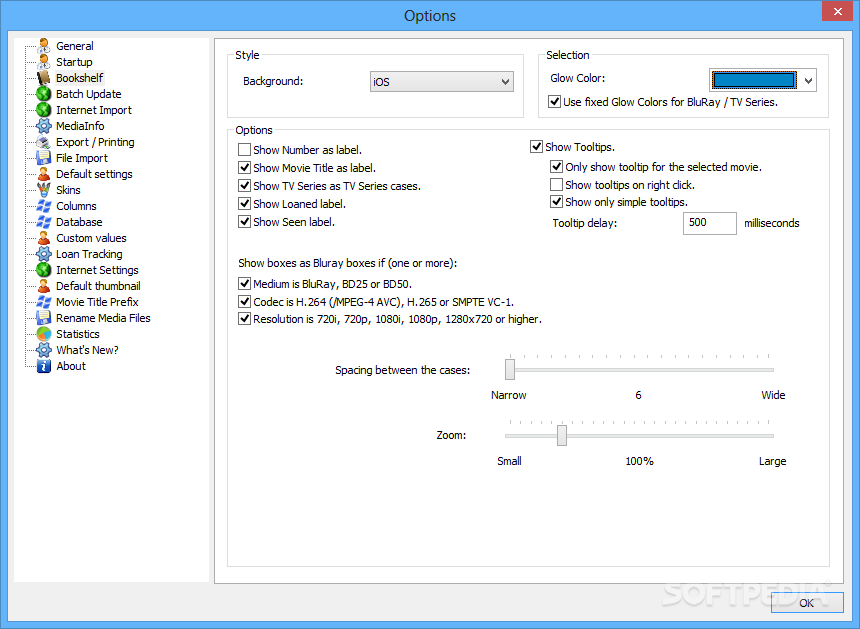Viewport: 860px width, 629px height.
Task: Go to Batch Update settings
Action: pos(88,94)
